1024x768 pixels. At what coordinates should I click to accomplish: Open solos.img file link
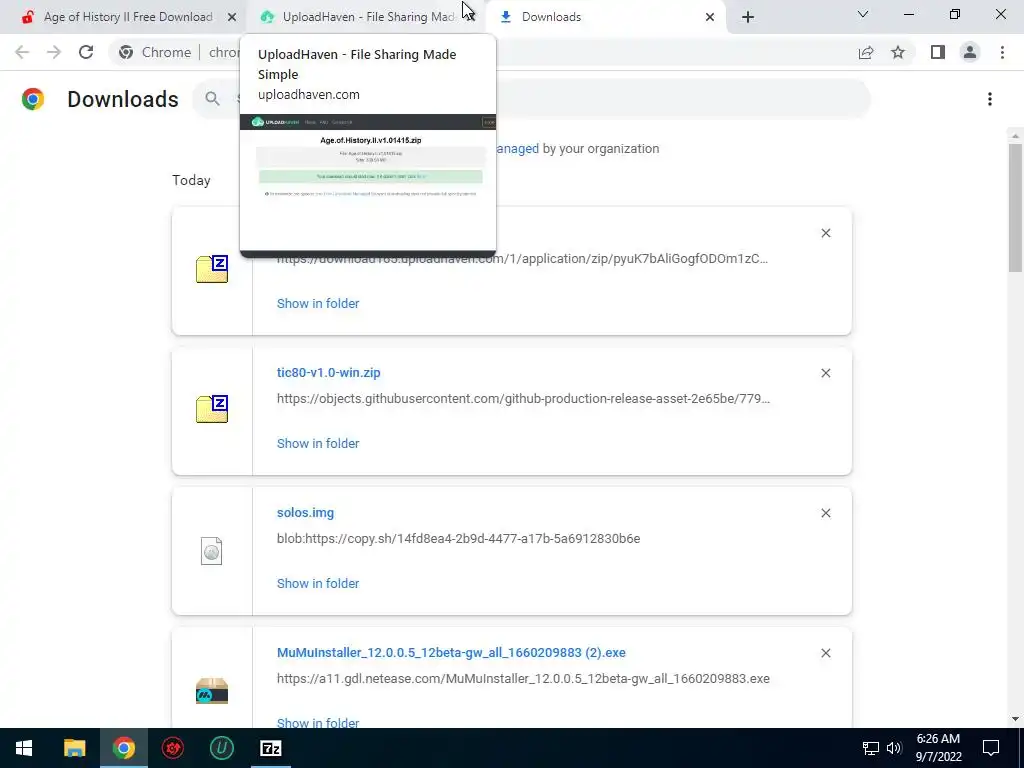tap(305, 513)
